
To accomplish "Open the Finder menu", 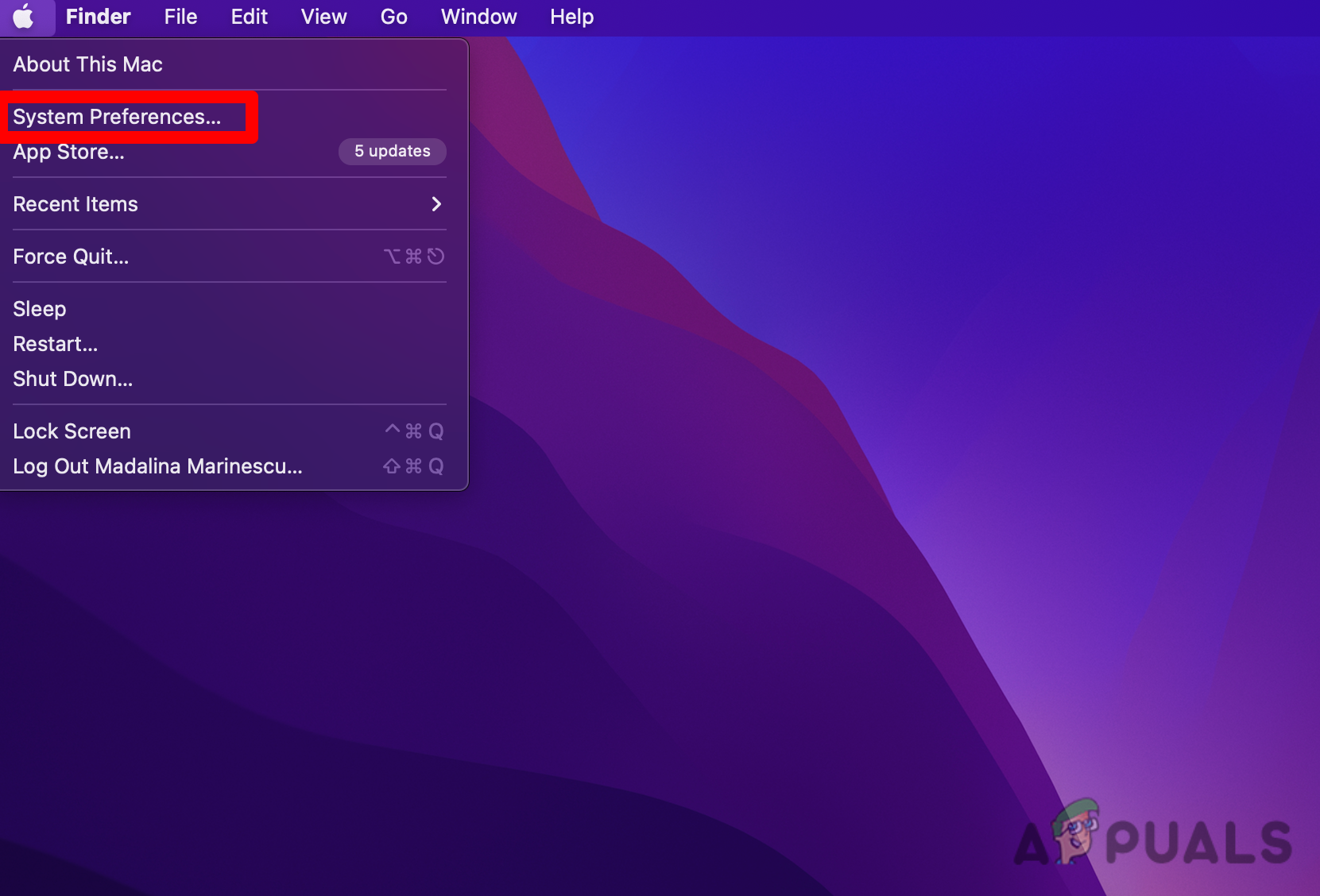I will click(98, 17).
